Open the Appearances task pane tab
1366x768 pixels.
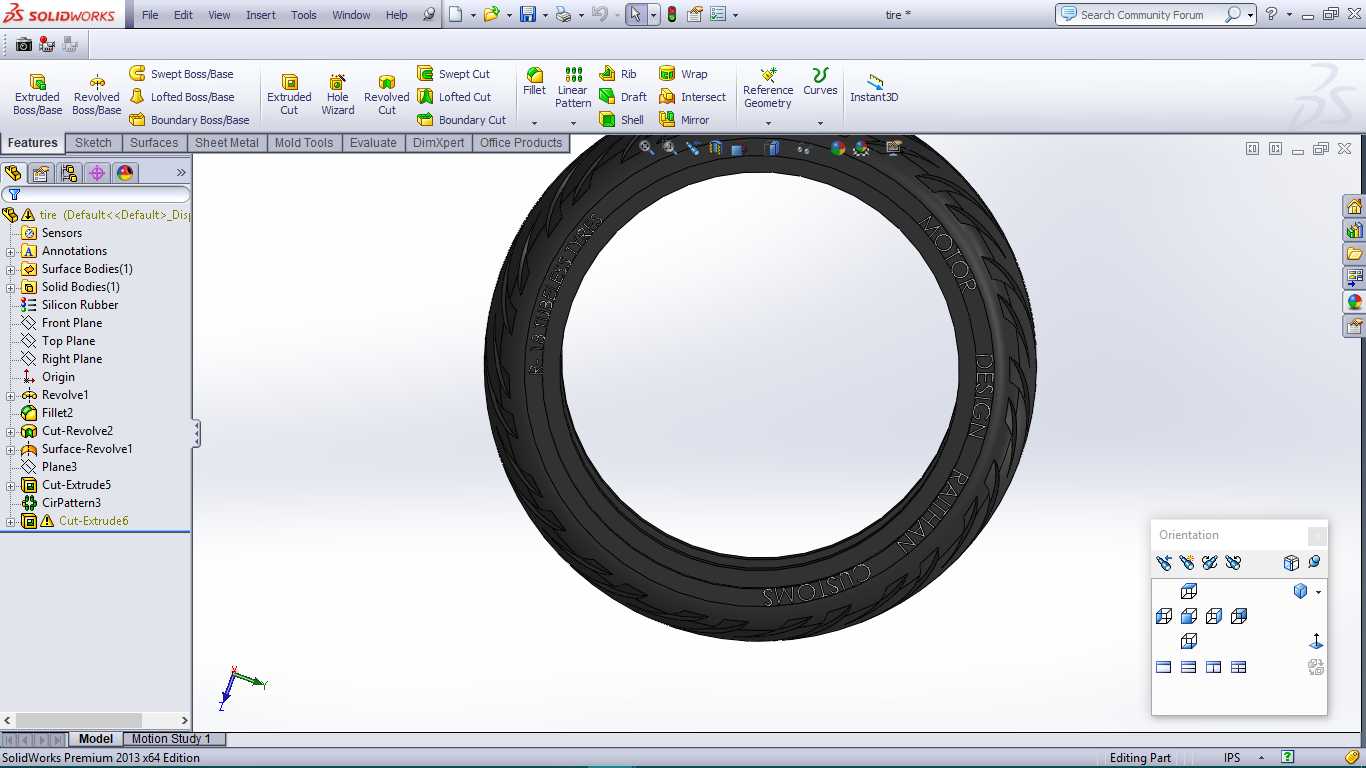(x=1355, y=302)
